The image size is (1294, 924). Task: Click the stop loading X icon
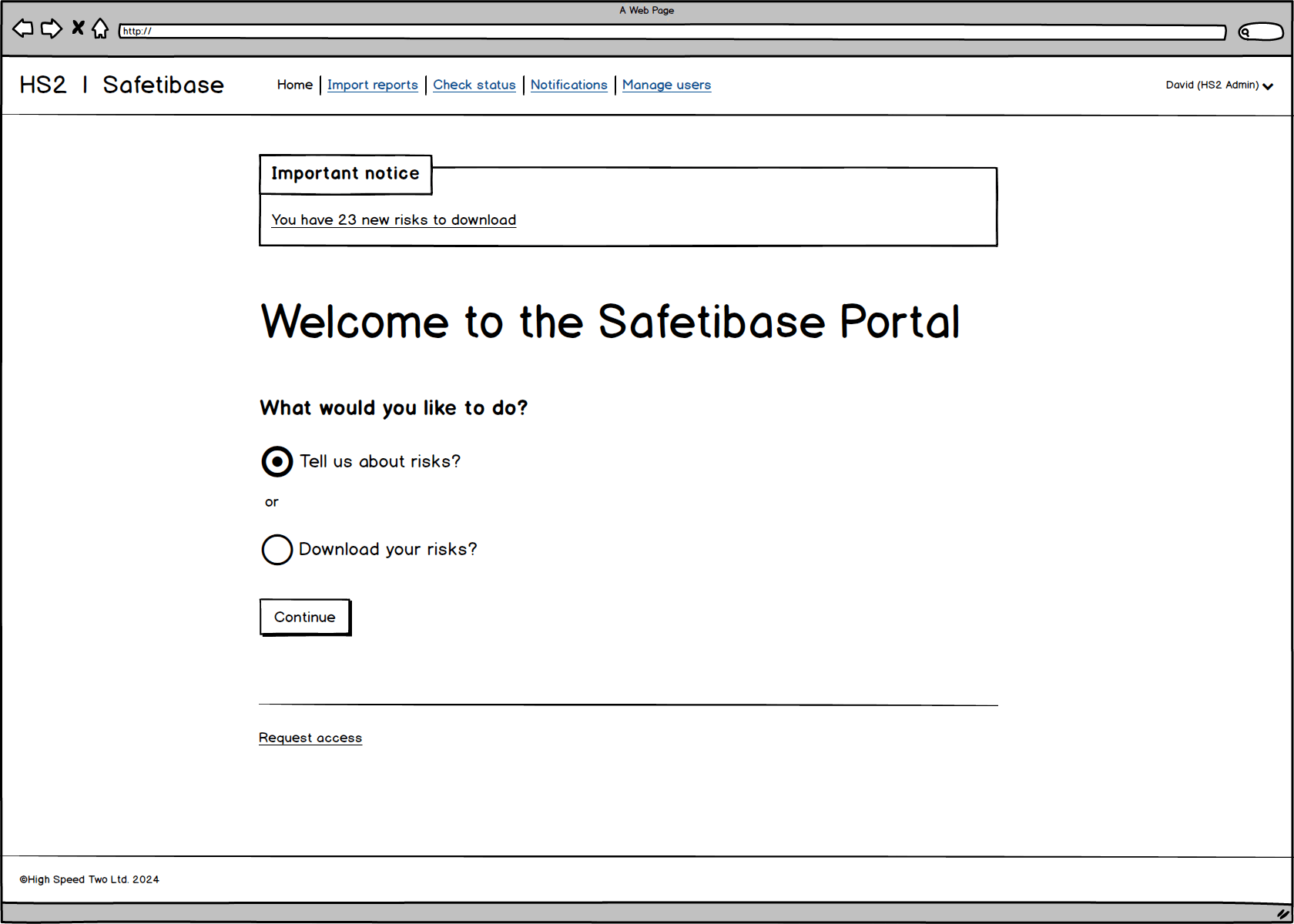click(x=78, y=28)
